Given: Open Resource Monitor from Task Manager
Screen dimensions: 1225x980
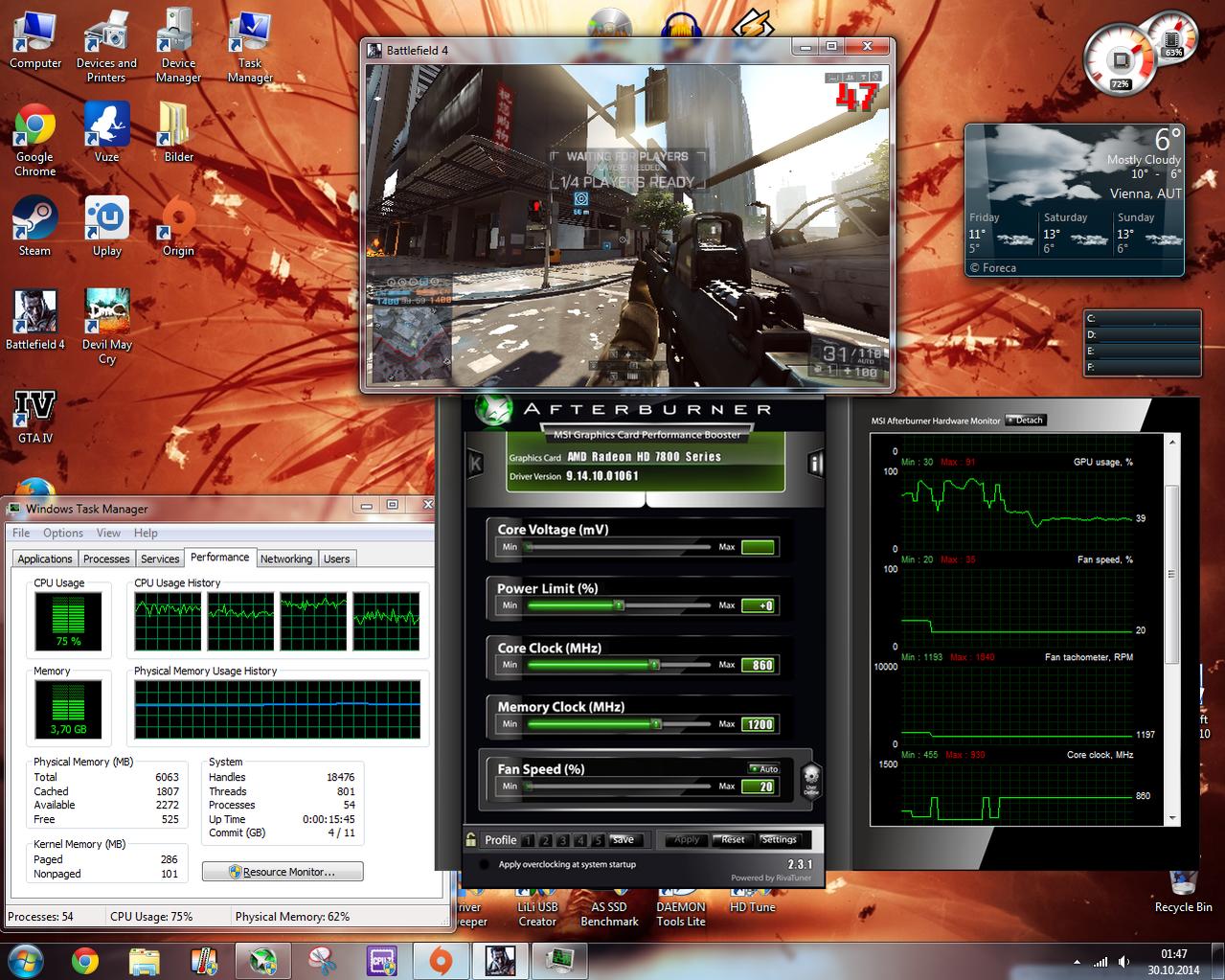Looking at the screenshot, I should pos(283,872).
